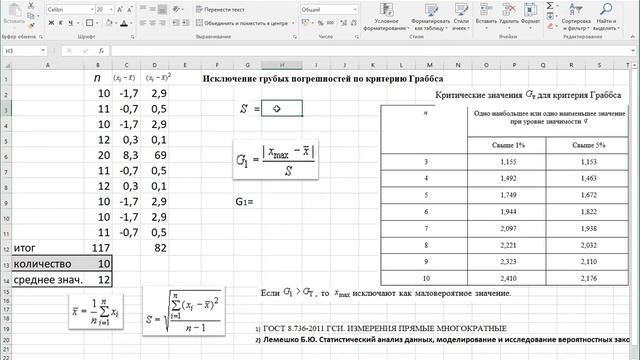The image size is (640, 360).
Task: Open the borders dropdown arrow
Action: click(97, 23)
